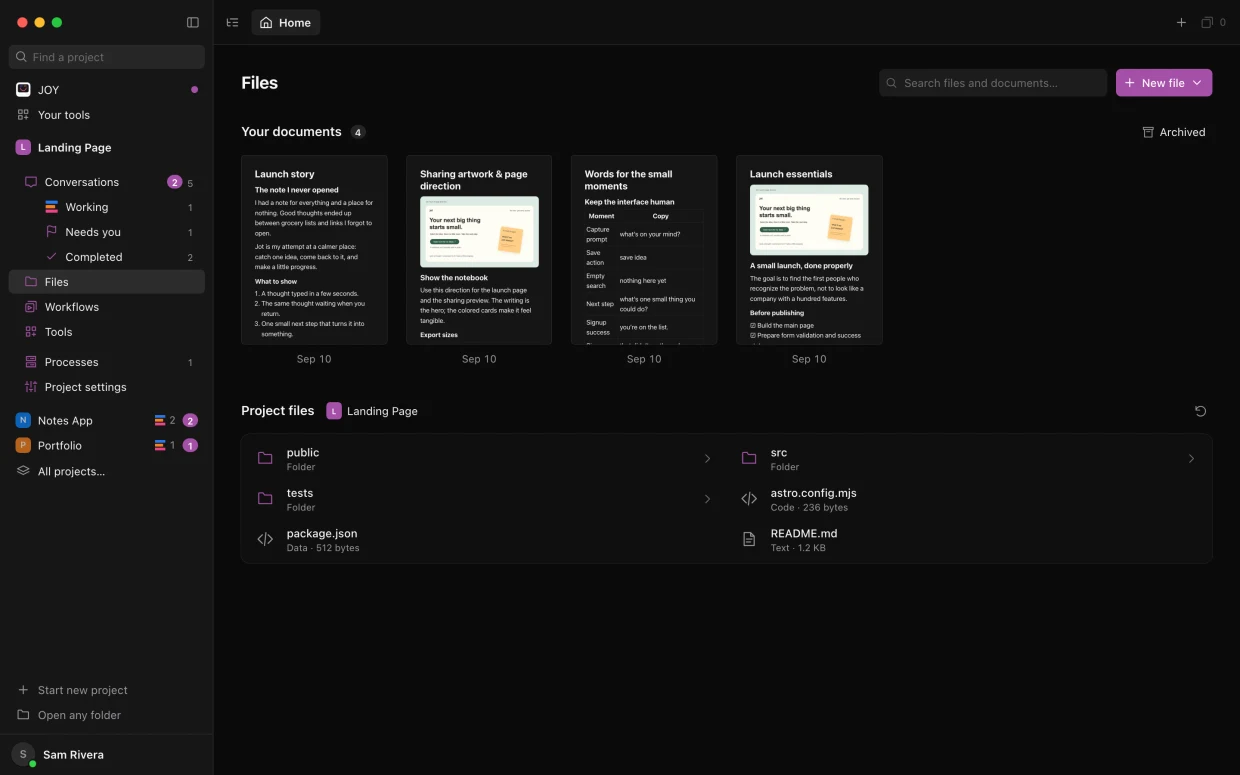1240x775 pixels.
Task: Open Sharing artwork & page direction document
Action: pos(479,250)
